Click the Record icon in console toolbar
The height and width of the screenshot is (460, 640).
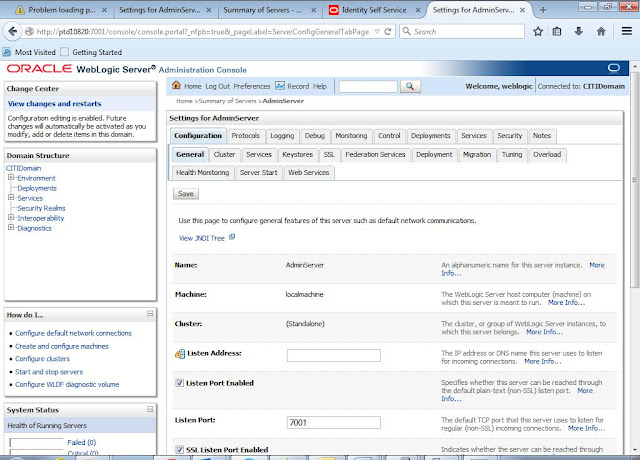click(280, 86)
